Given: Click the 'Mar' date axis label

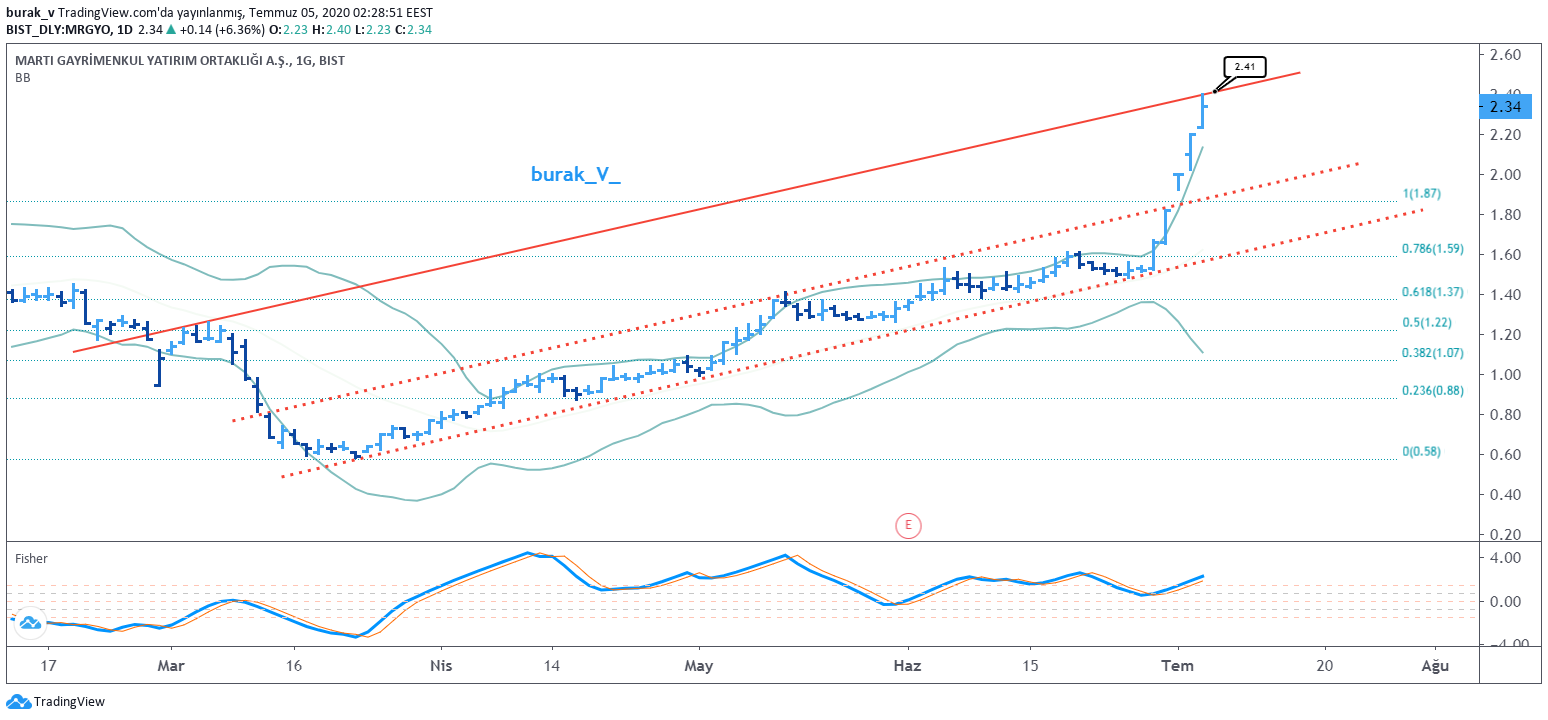Looking at the screenshot, I should (172, 665).
